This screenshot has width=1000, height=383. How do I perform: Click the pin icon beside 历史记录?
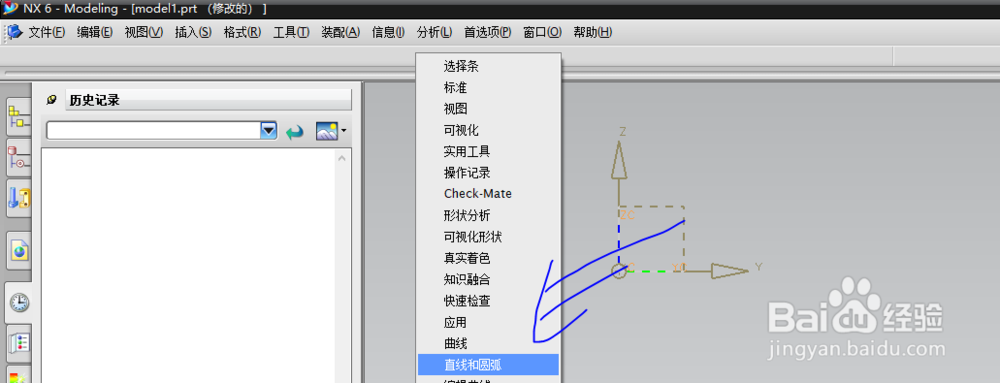(x=52, y=100)
